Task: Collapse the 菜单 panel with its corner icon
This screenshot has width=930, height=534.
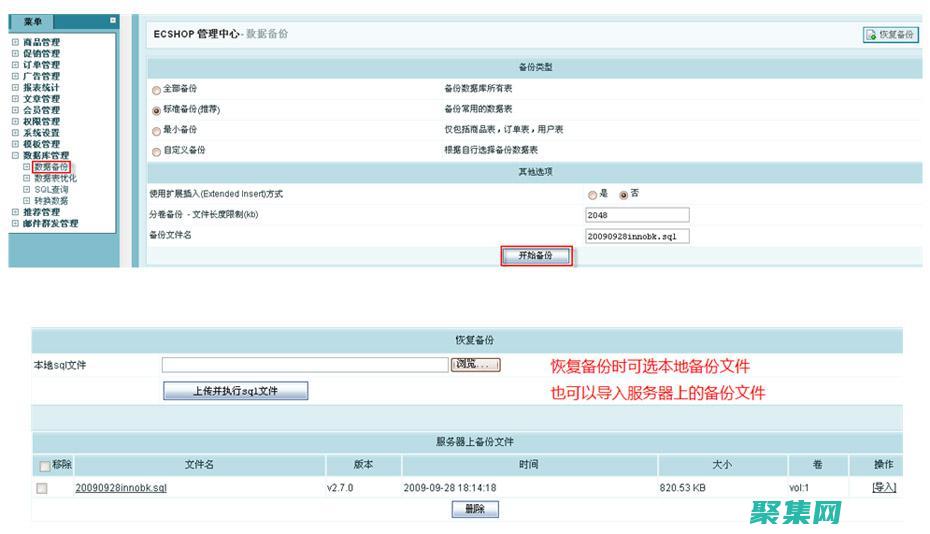Action: (x=113, y=20)
